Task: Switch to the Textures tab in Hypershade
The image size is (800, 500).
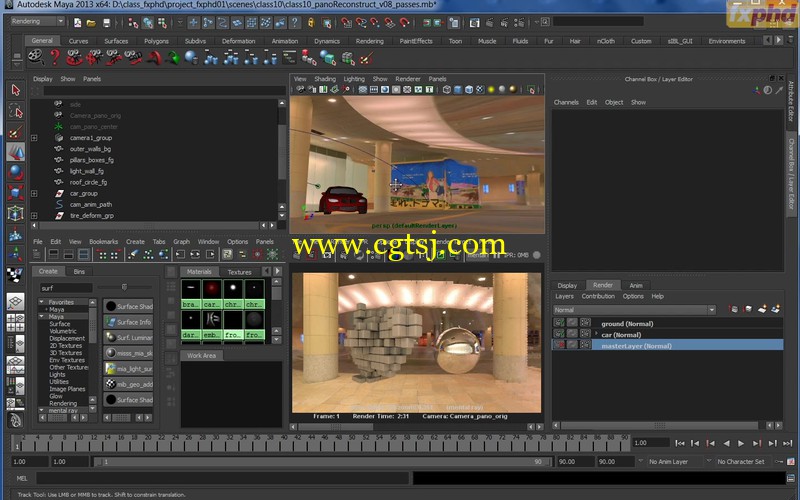Action: (x=239, y=272)
